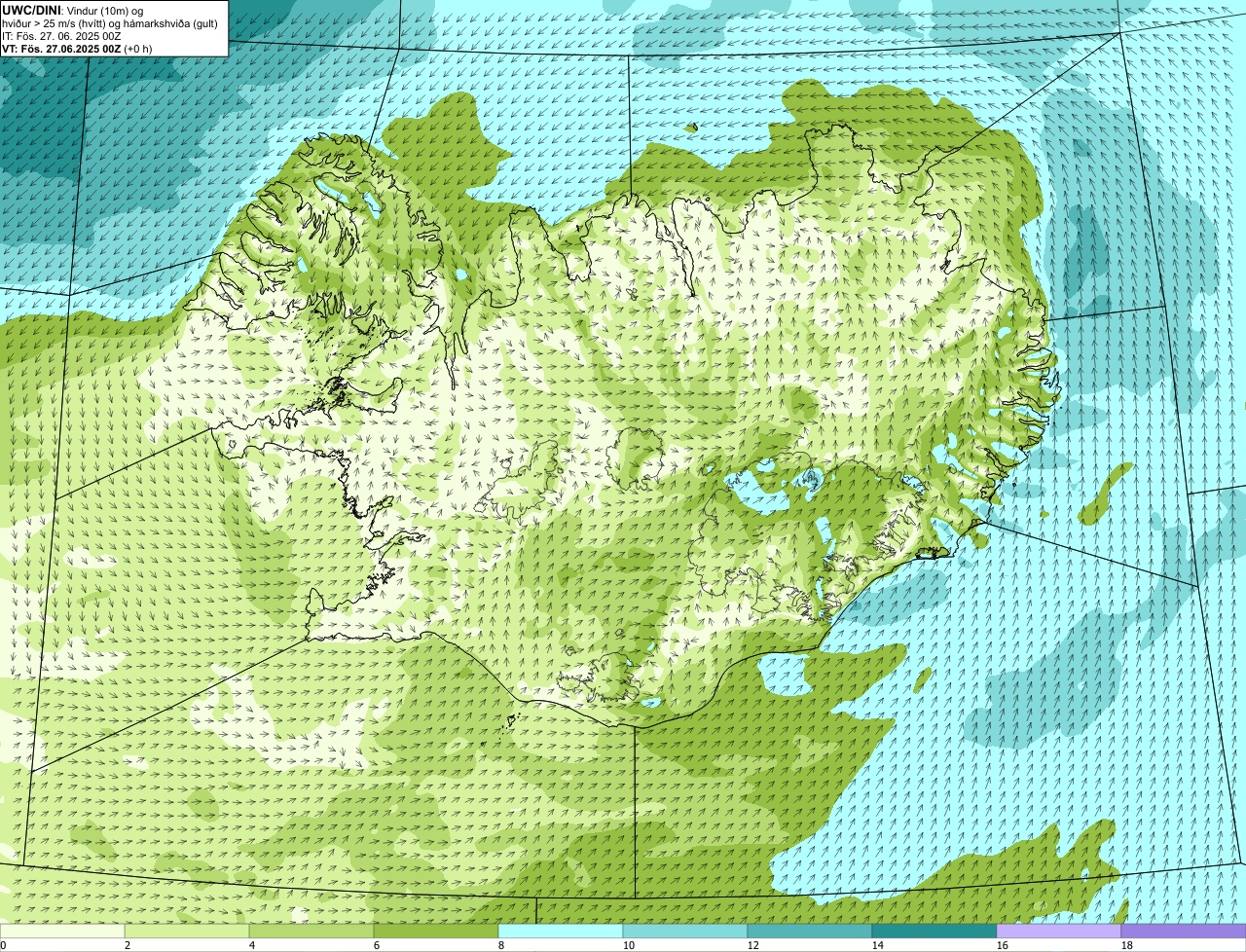1246x952 pixels.
Task: Click the 12–14 m/s teal legend swatch
Action: coord(810,931)
